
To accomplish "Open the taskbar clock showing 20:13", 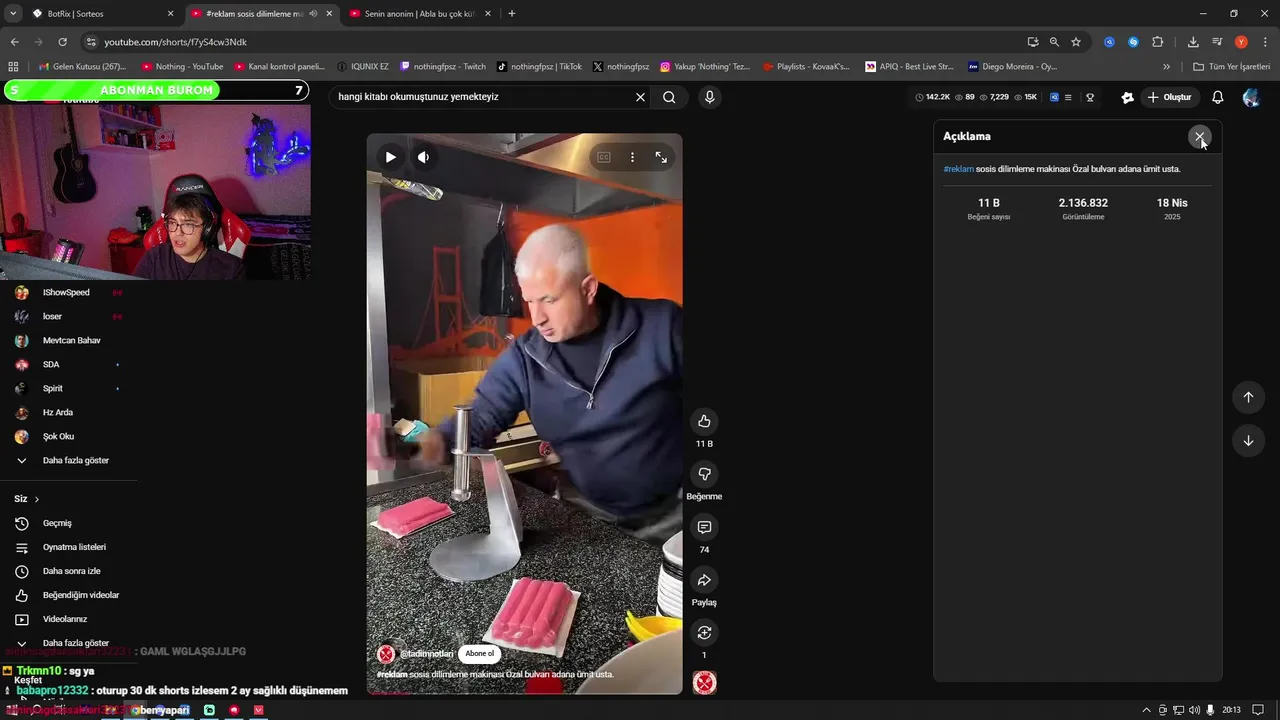I will [x=1231, y=710].
